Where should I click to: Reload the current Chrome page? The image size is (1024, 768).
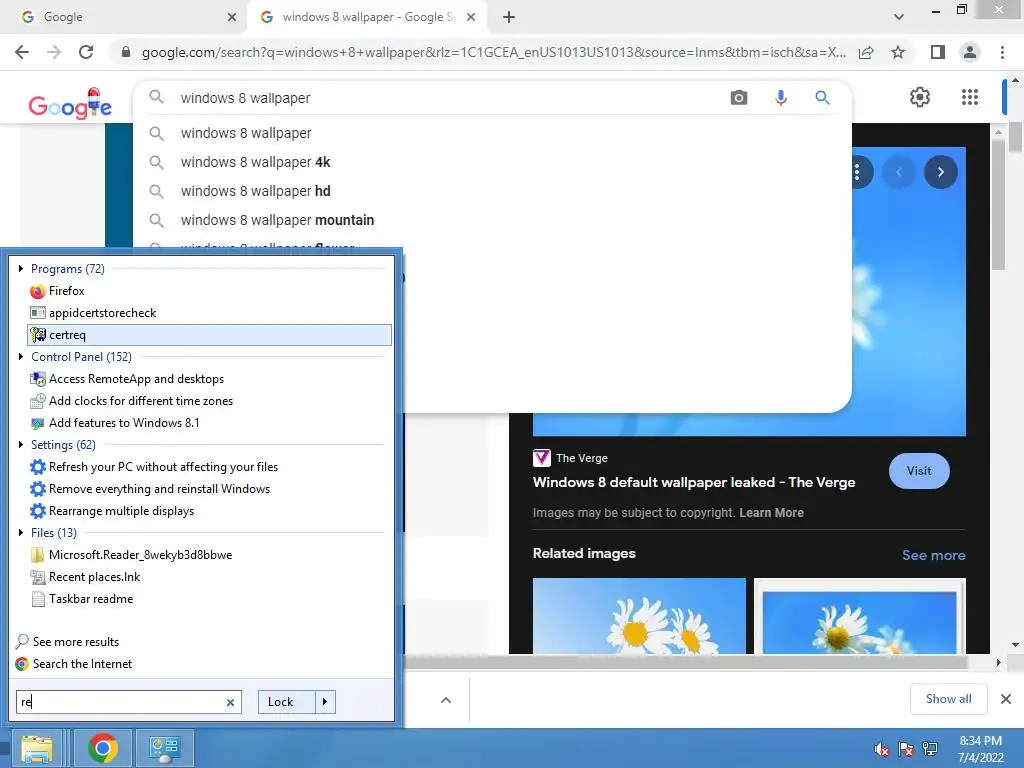pyautogui.click(x=86, y=52)
